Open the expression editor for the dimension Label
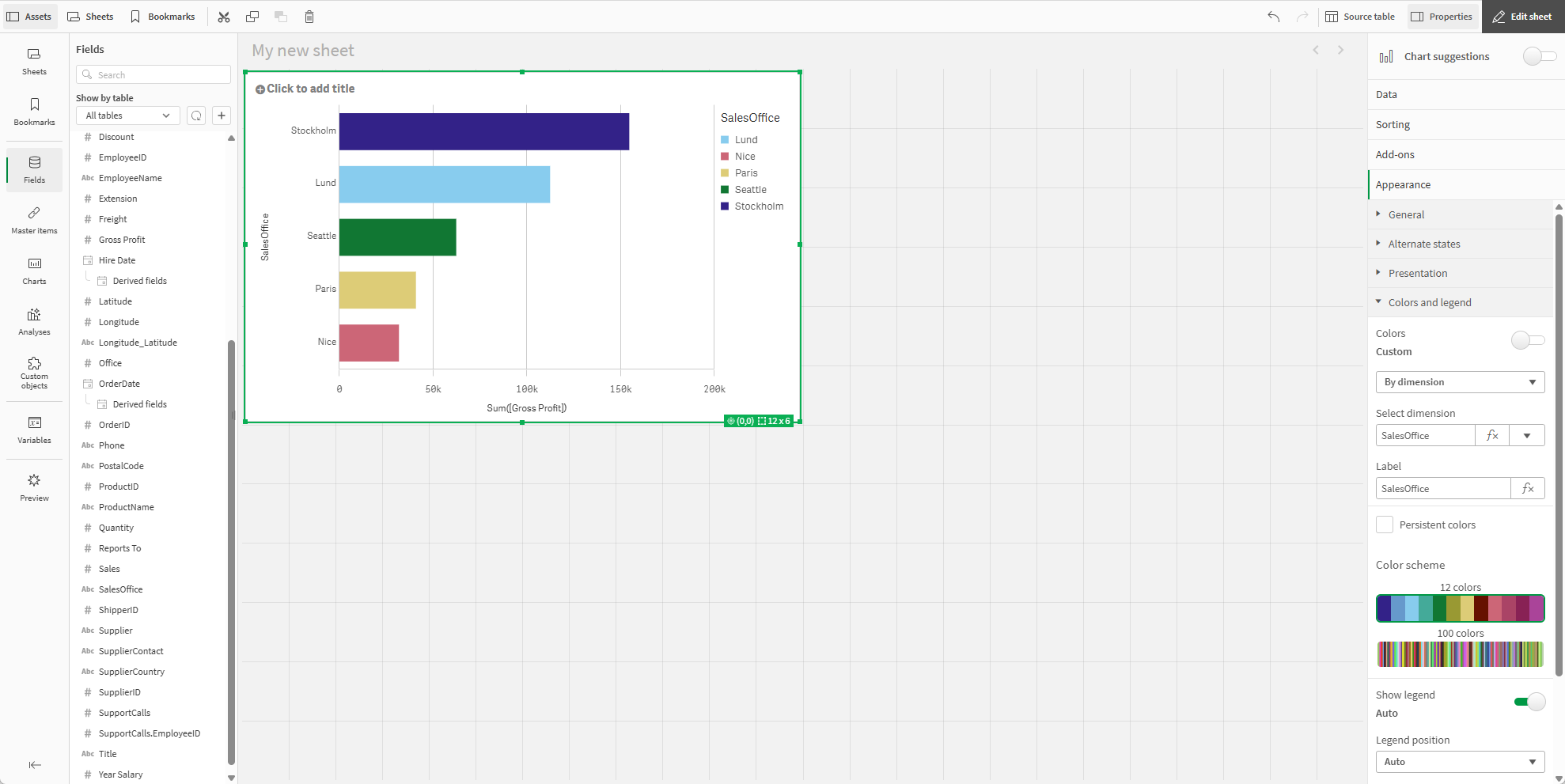1565x784 pixels. click(1528, 488)
